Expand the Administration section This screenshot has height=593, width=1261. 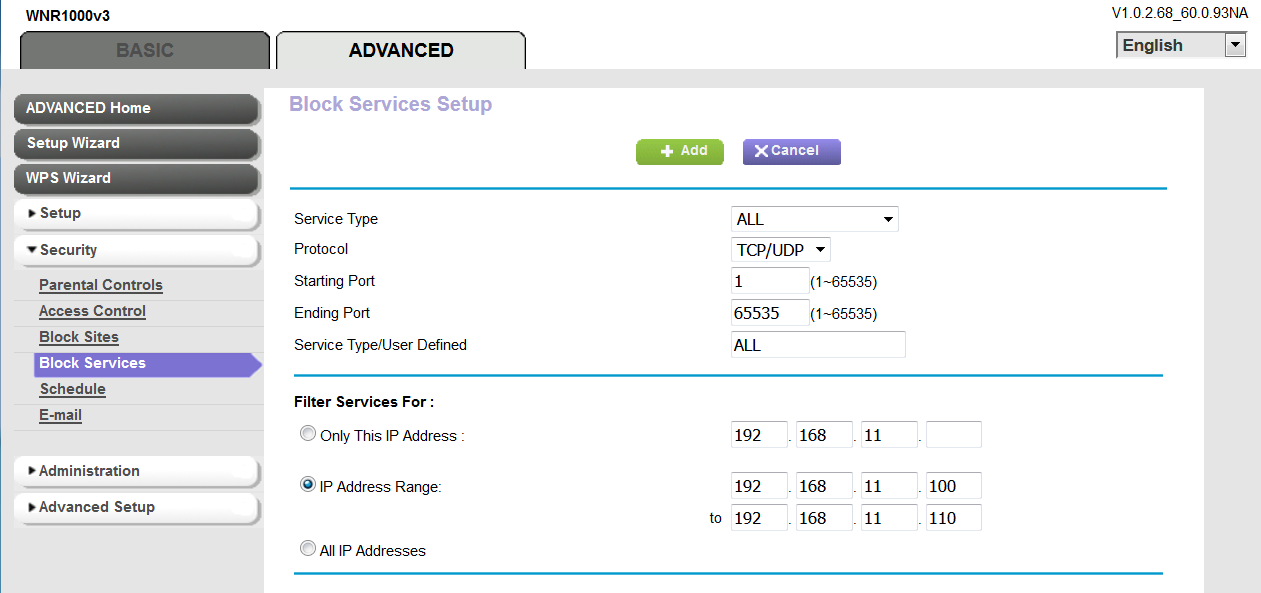(x=136, y=471)
